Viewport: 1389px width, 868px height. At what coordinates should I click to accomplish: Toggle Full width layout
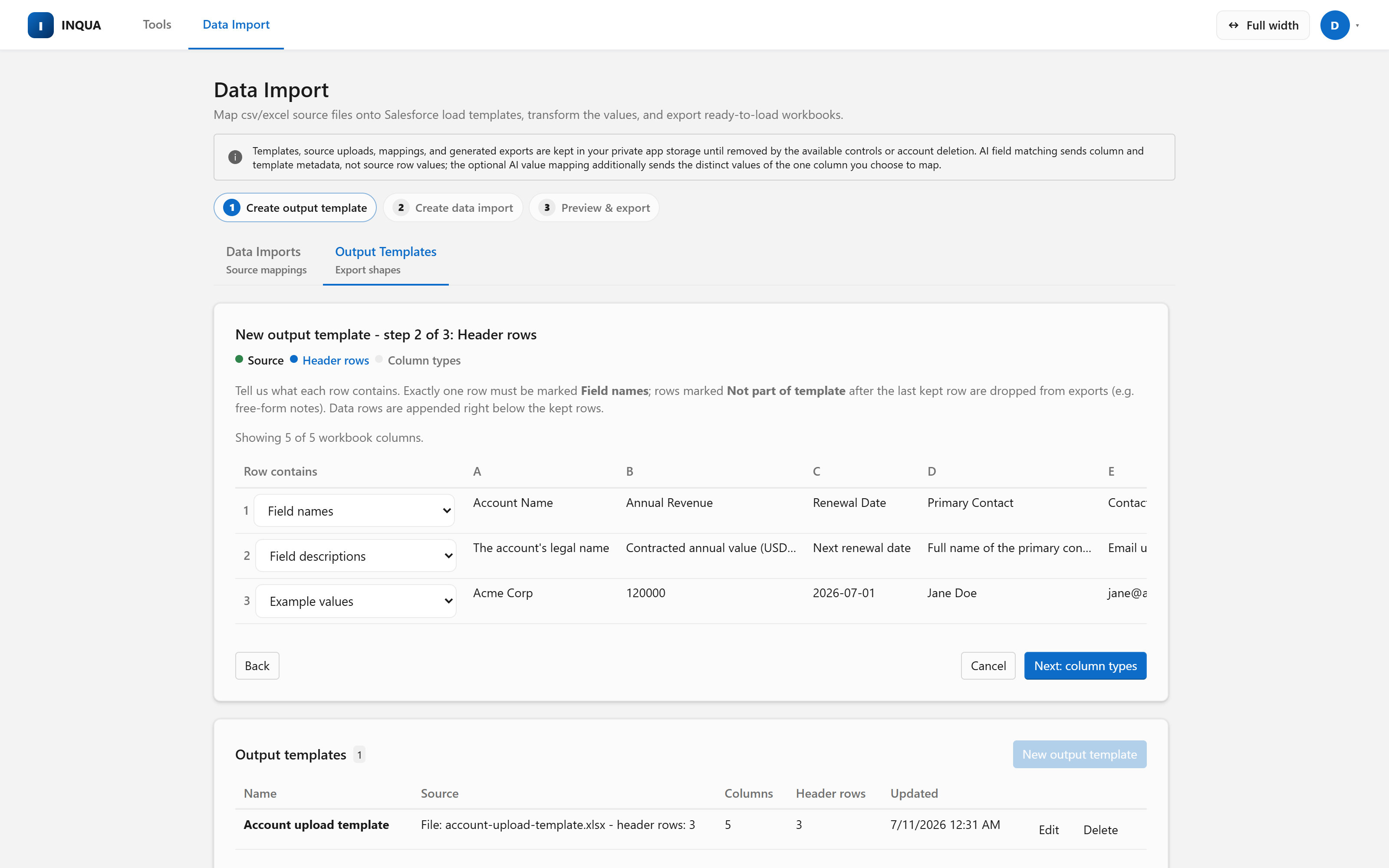tap(1263, 25)
